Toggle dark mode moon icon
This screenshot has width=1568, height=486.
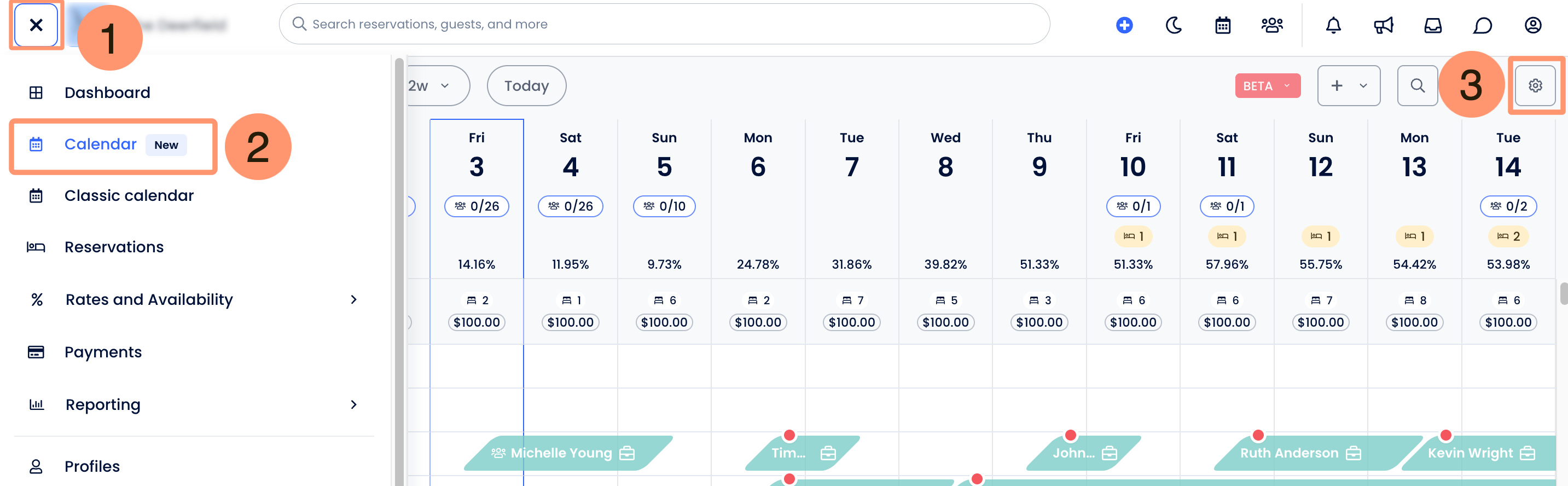1173,25
